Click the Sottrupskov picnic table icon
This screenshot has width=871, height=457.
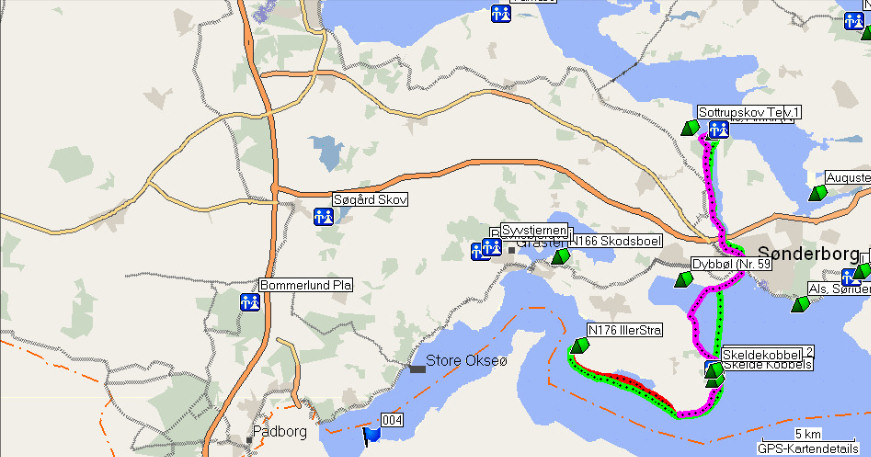point(718,130)
